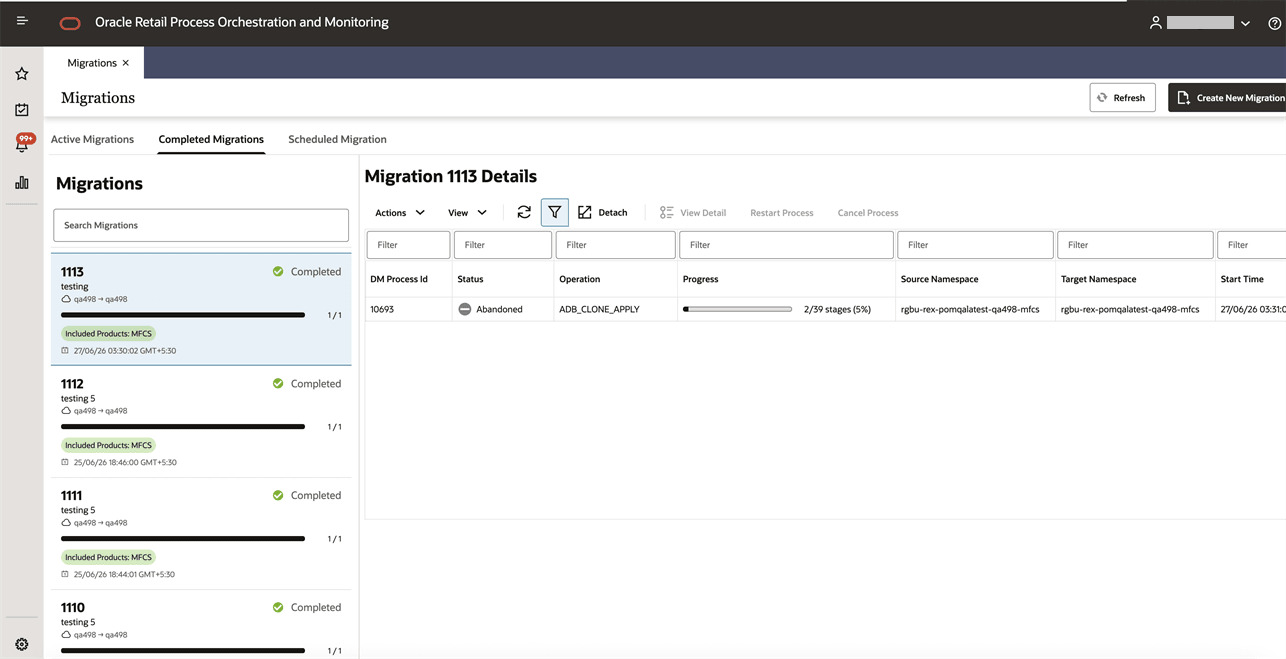1286x659 pixels.
Task: Click '25/06/26 18:44:01 GMT+5:30' timestamp
Action: pyautogui.click(x=125, y=575)
